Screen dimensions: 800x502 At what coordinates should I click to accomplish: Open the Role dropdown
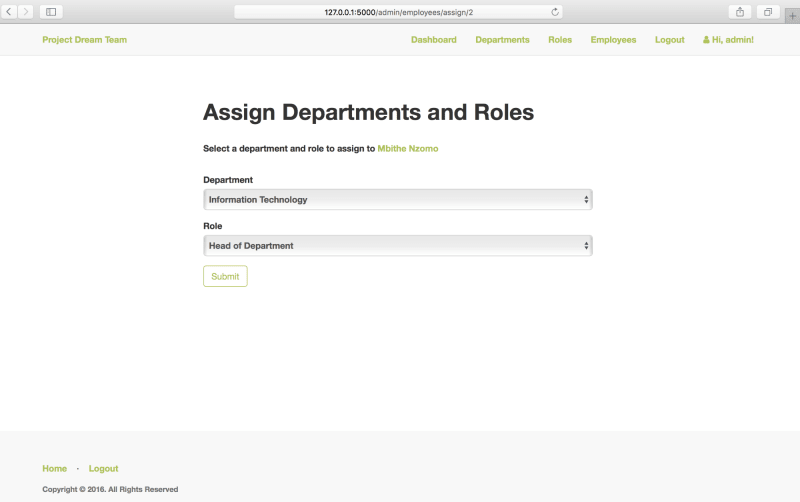pyautogui.click(x=398, y=245)
